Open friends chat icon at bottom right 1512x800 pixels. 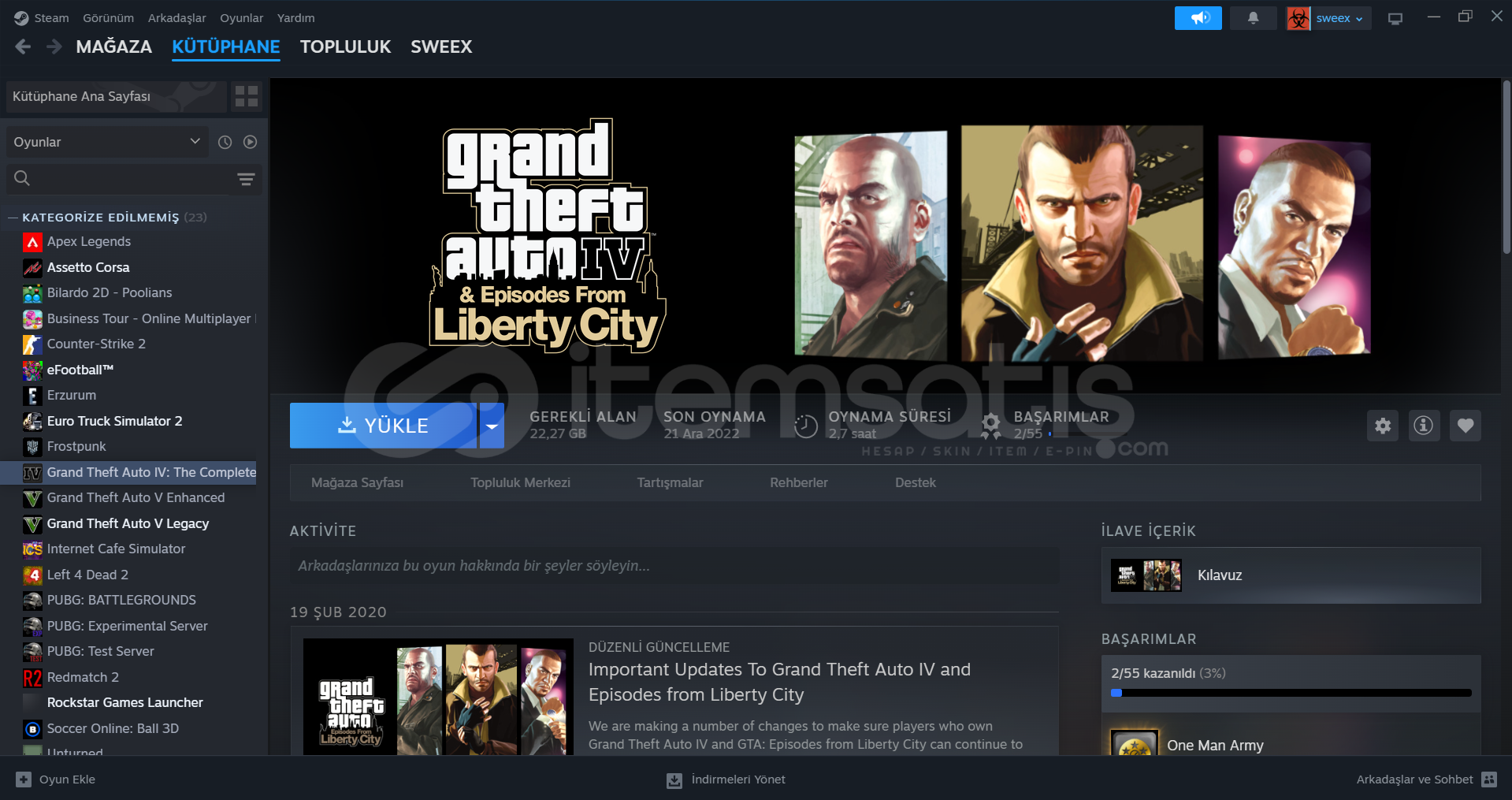[1489, 780]
